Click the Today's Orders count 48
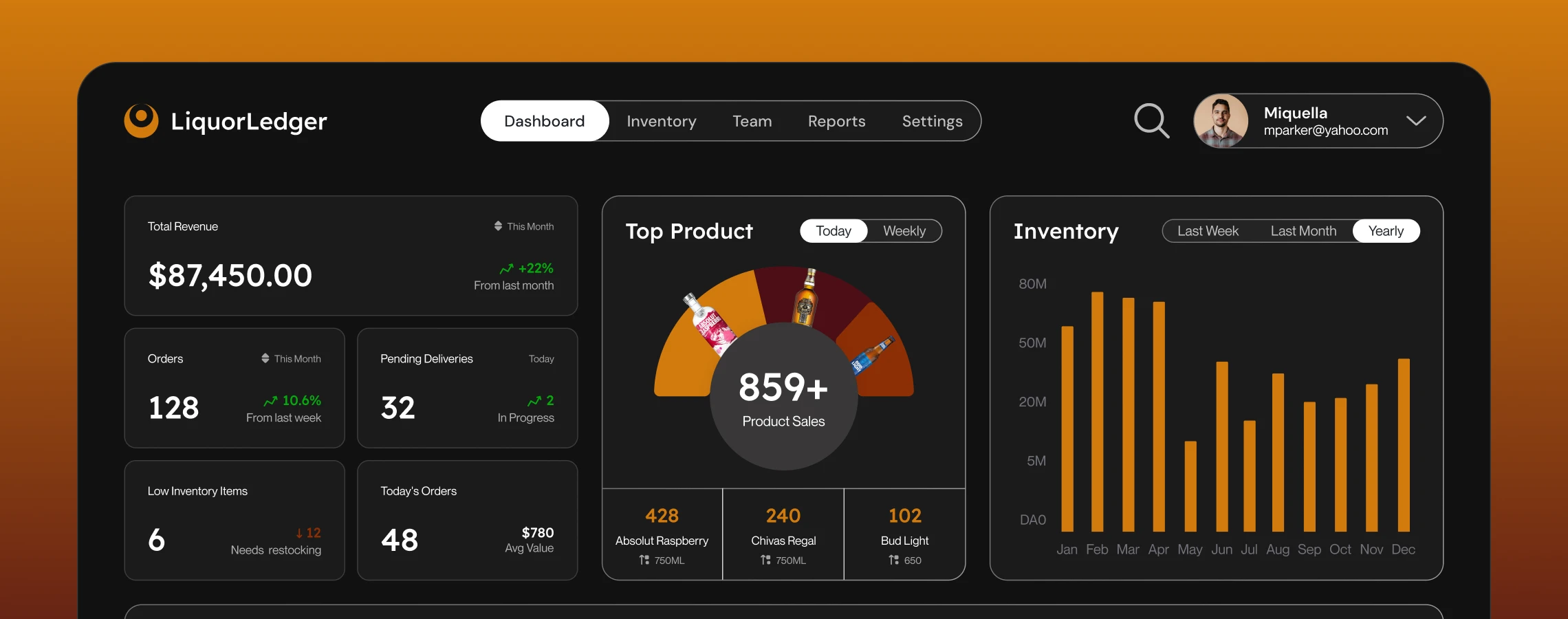Screen dimensions: 1568x619 tap(400, 540)
